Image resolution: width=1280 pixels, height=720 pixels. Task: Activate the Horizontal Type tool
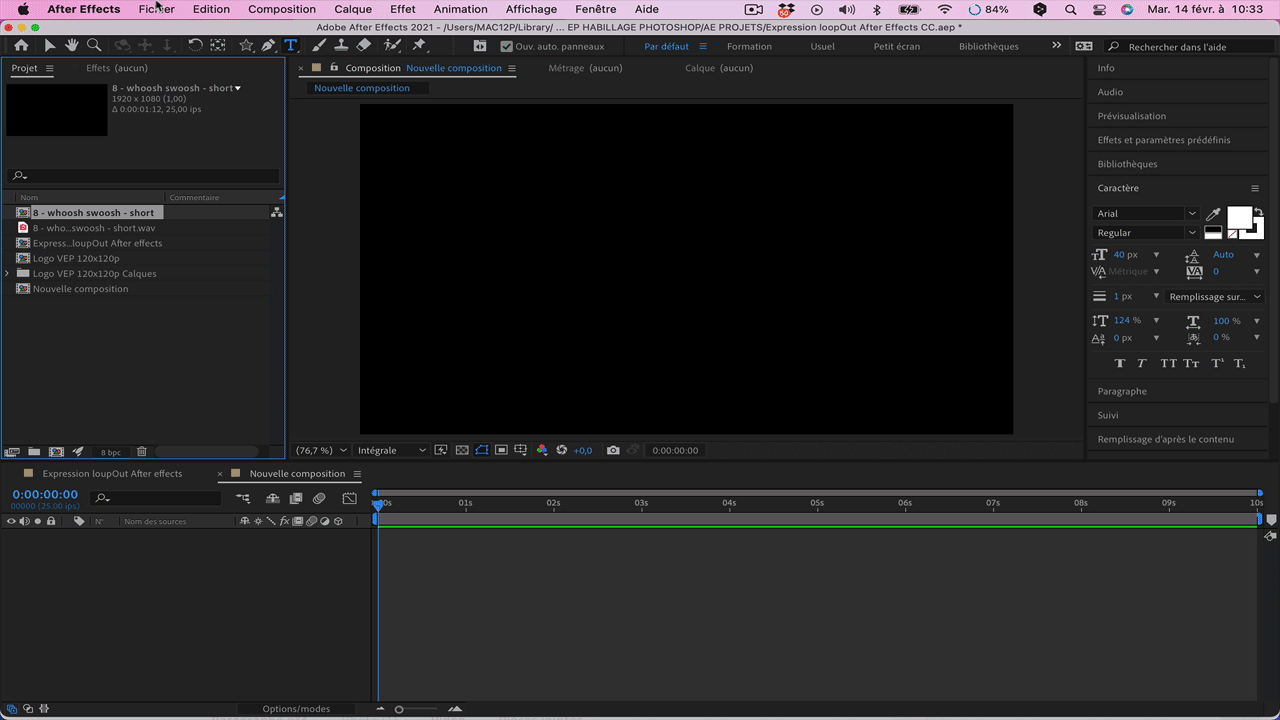[291, 46]
